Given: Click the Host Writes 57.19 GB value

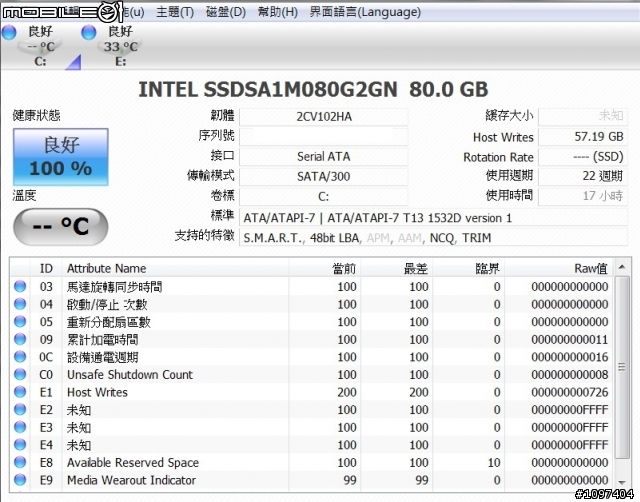Looking at the screenshot, I should (583, 137).
